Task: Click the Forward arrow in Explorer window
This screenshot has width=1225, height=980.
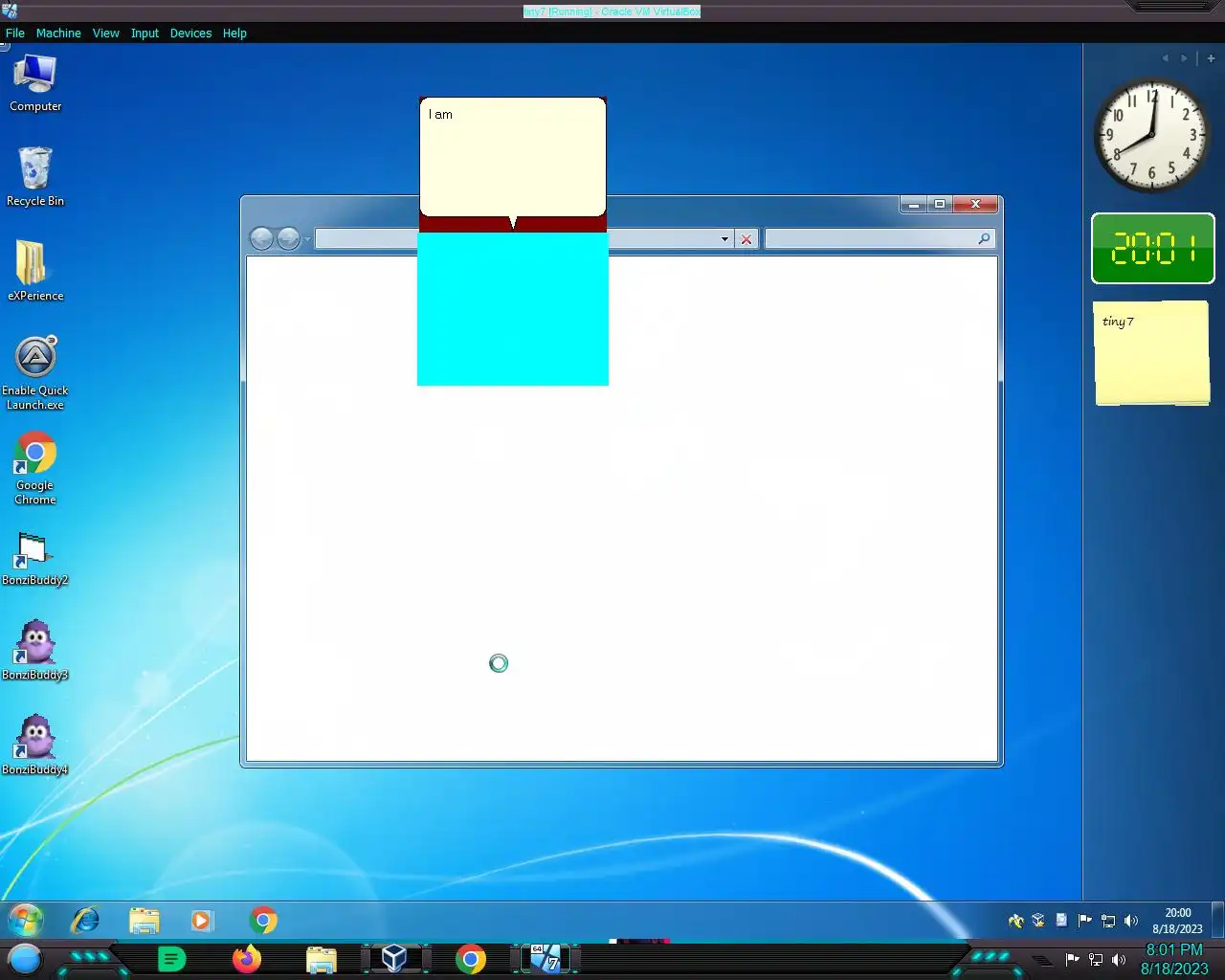Action: [x=288, y=238]
